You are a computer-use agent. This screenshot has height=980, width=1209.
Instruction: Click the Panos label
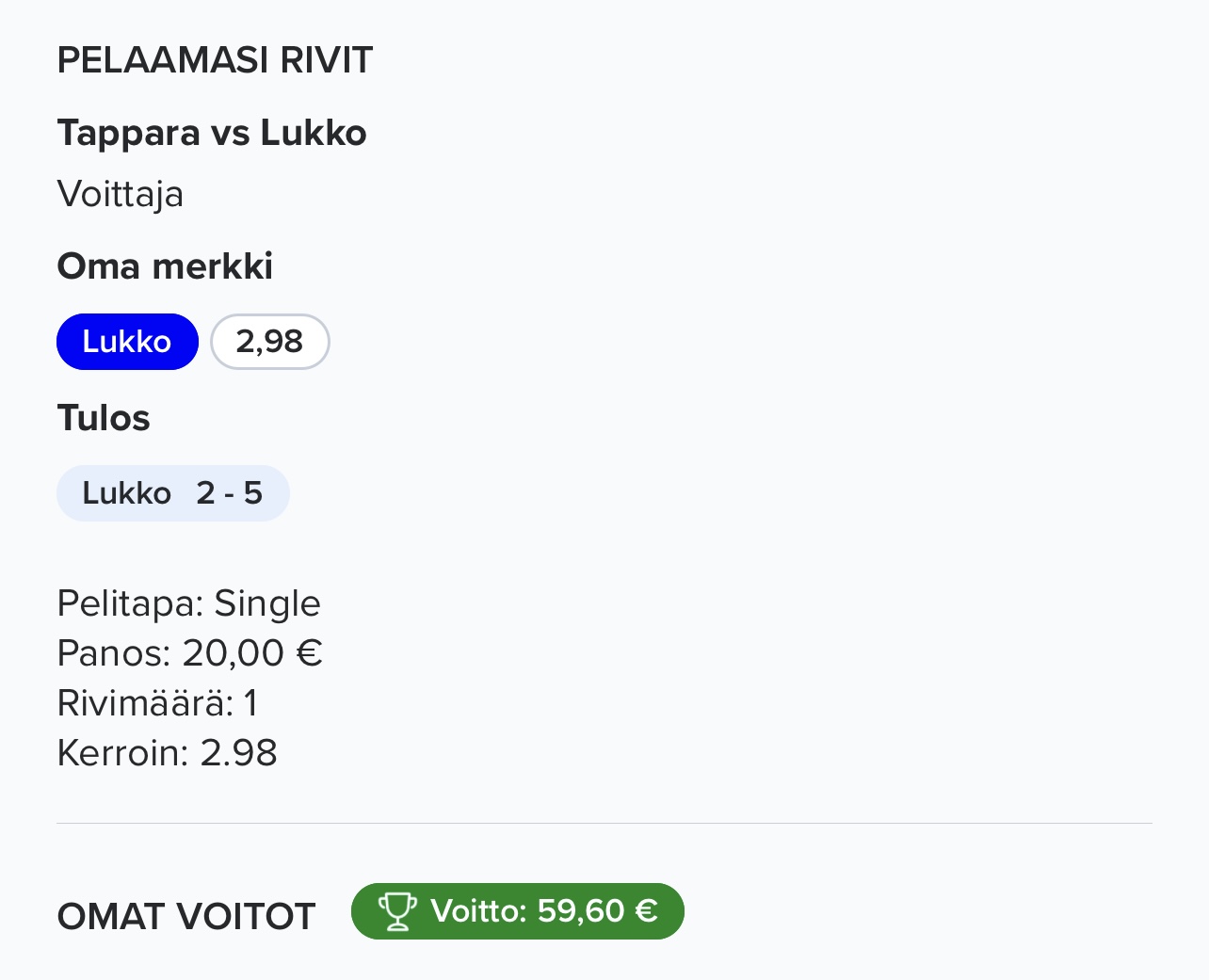click(x=113, y=653)
